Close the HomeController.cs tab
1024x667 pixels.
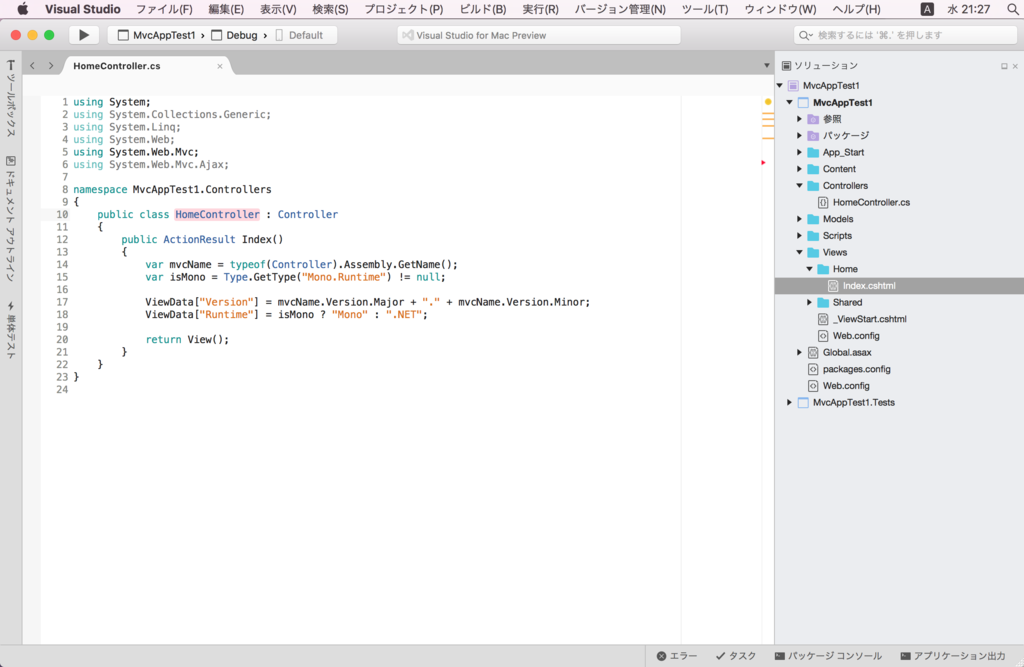click(x=220, y=66)
